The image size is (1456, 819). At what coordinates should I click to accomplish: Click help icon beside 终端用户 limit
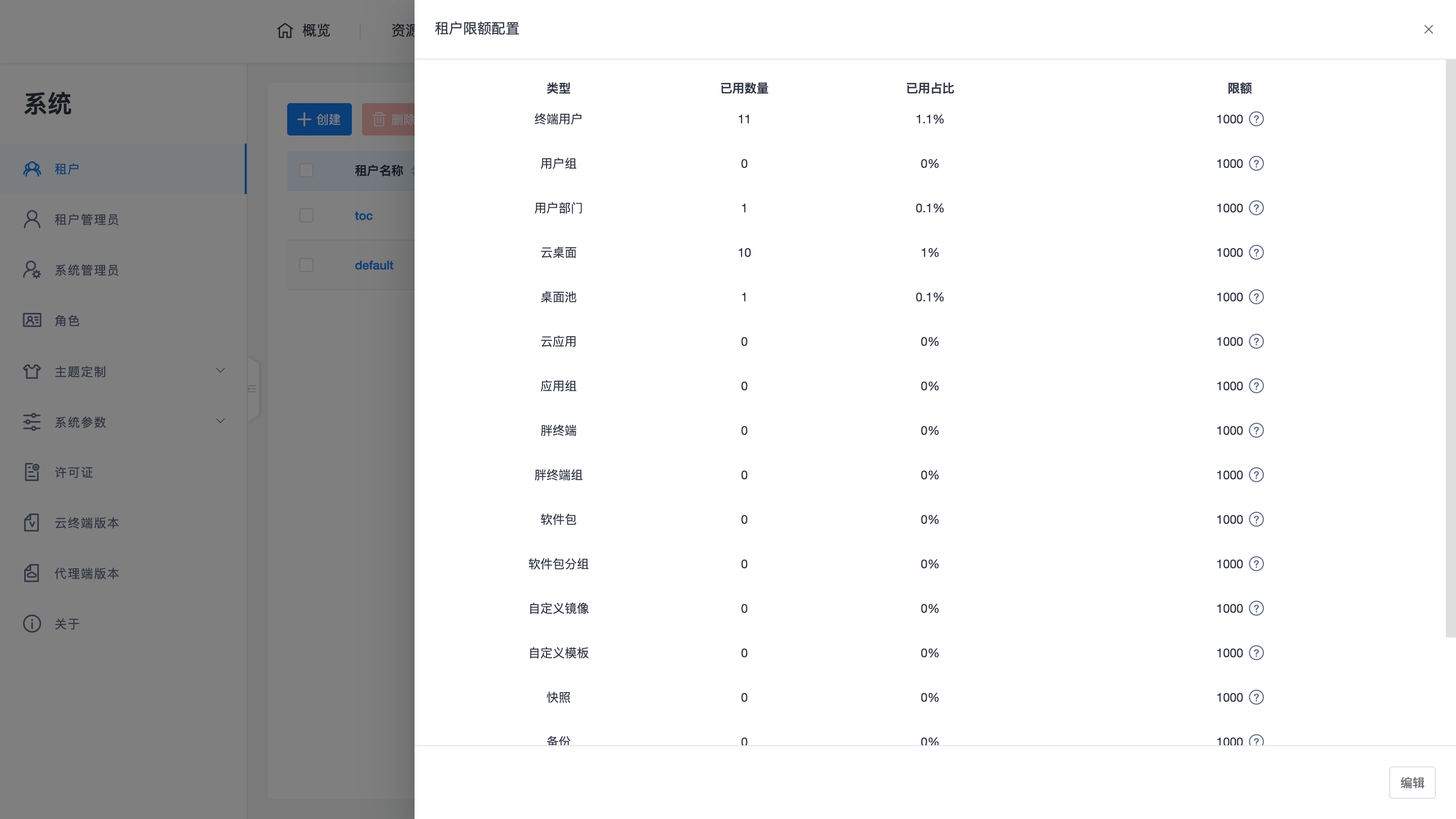[x=1256, y=119]
